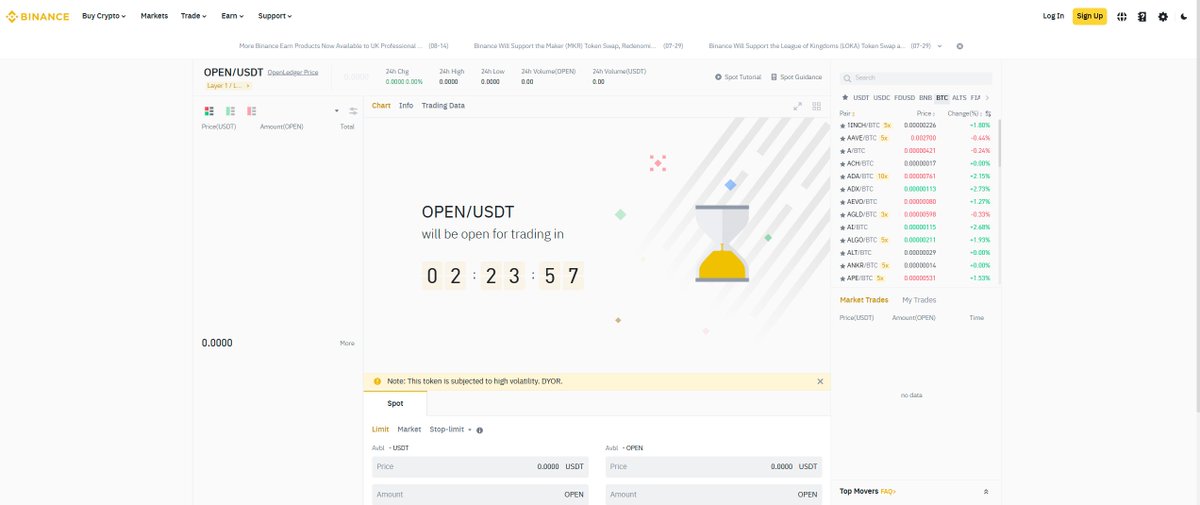The image size is (1200, 505).
Task: Open settings with the gear icon
Action: pyautogui.click(x=1162, y=16)
